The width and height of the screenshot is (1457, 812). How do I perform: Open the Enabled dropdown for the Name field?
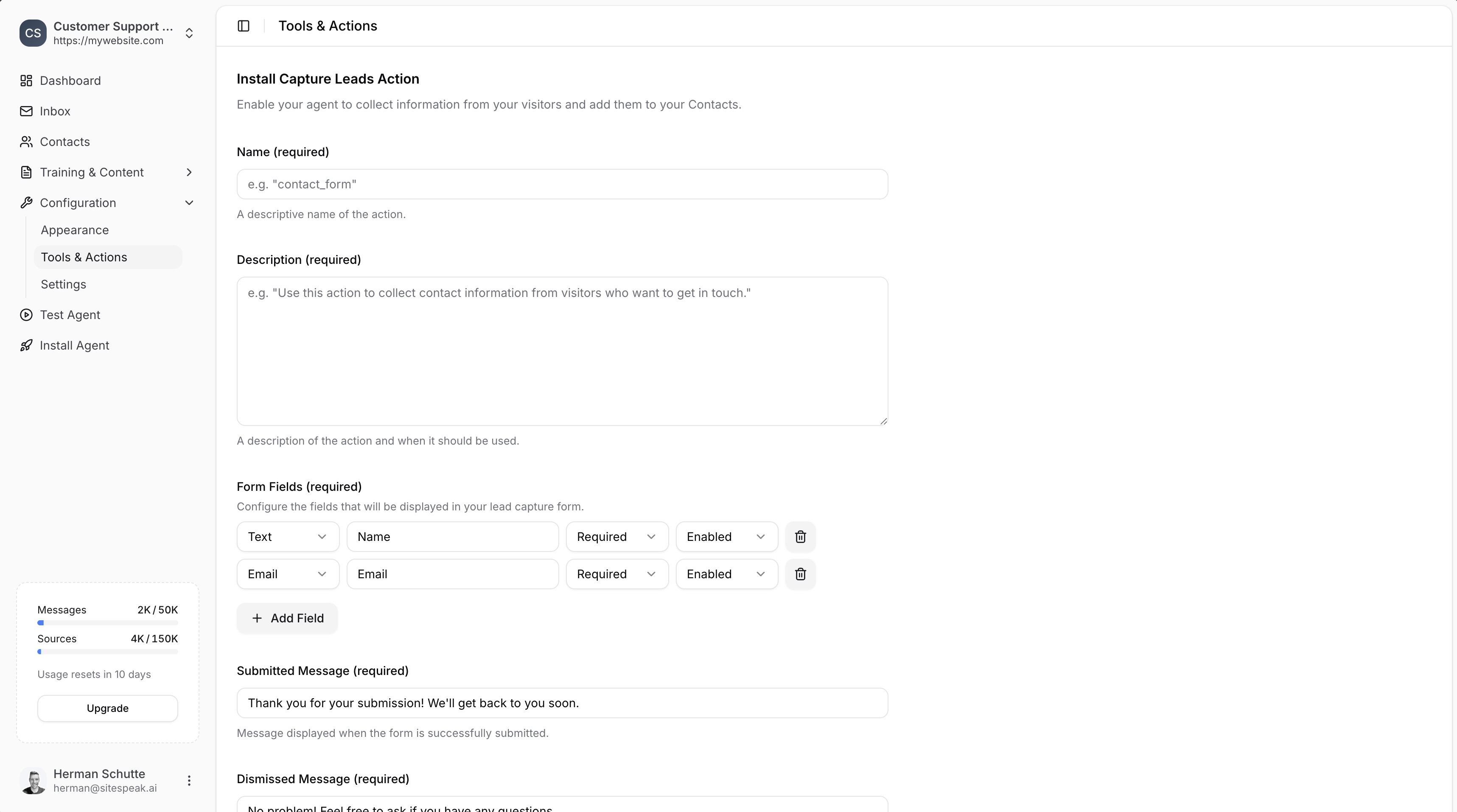point(726,537)
